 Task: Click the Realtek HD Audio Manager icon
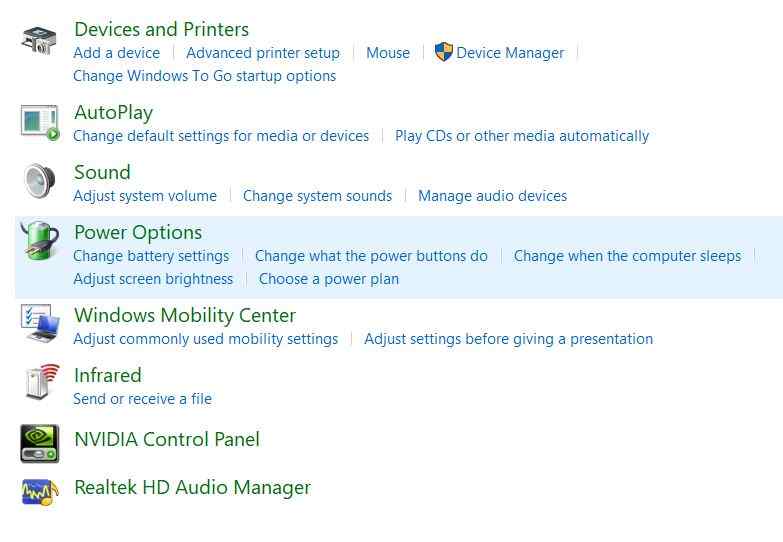click(x=40, y=491)
